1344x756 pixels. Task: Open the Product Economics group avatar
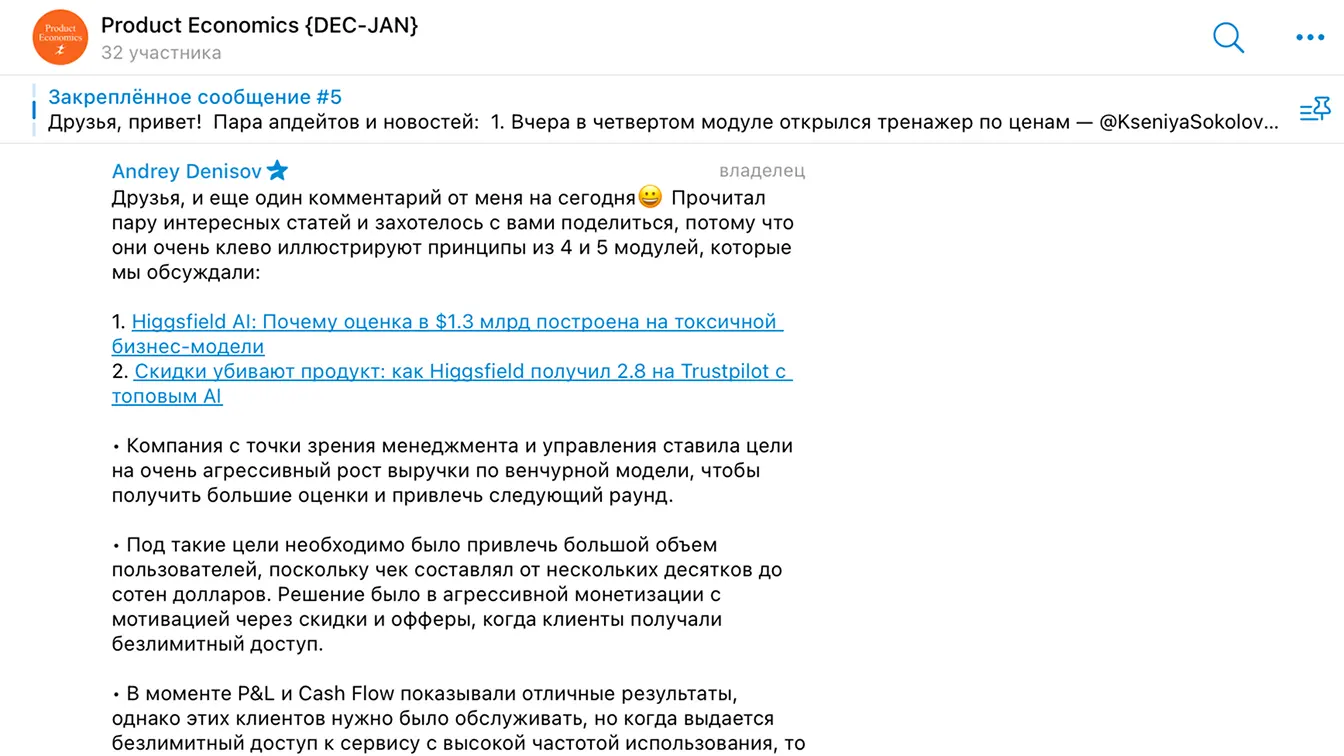click(x=60, y=37)
